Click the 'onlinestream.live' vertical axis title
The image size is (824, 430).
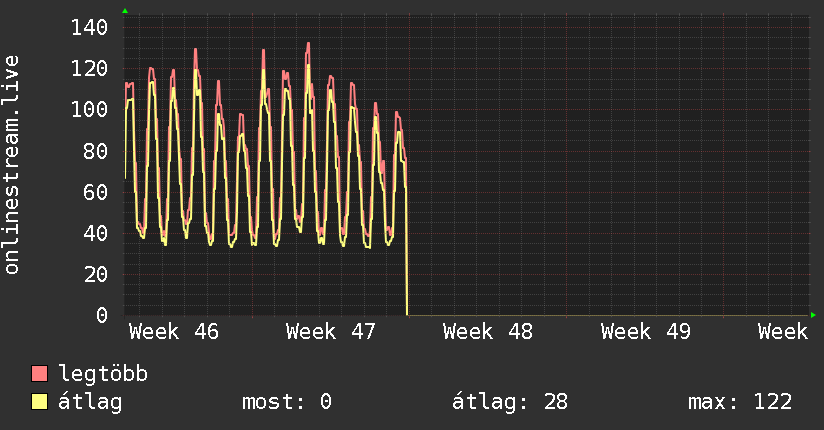(x=12, y=165)
